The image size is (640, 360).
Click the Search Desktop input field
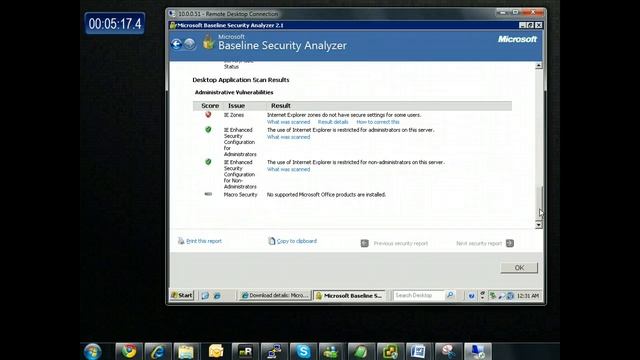[x=418, y=295]
